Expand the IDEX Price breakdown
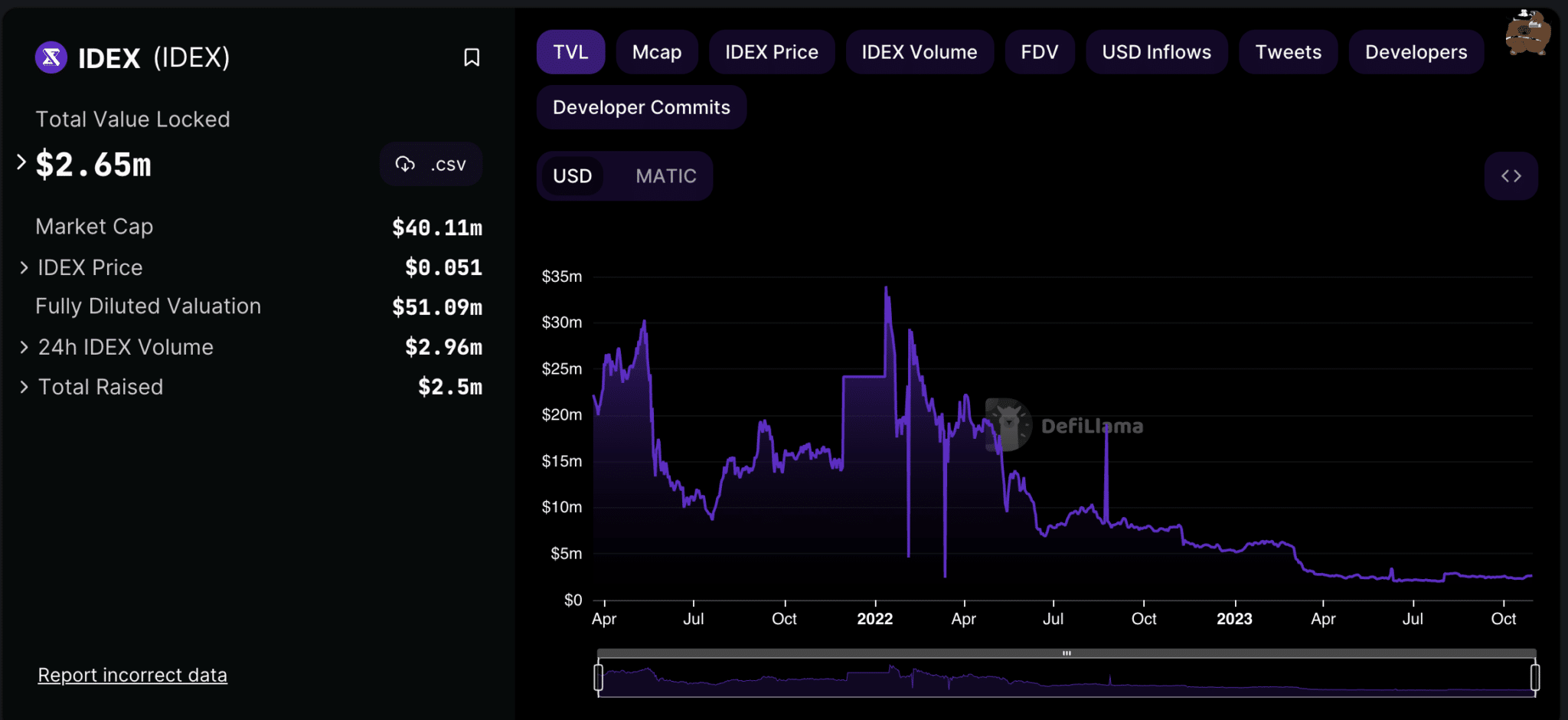1568x720 pixels. 23,267
